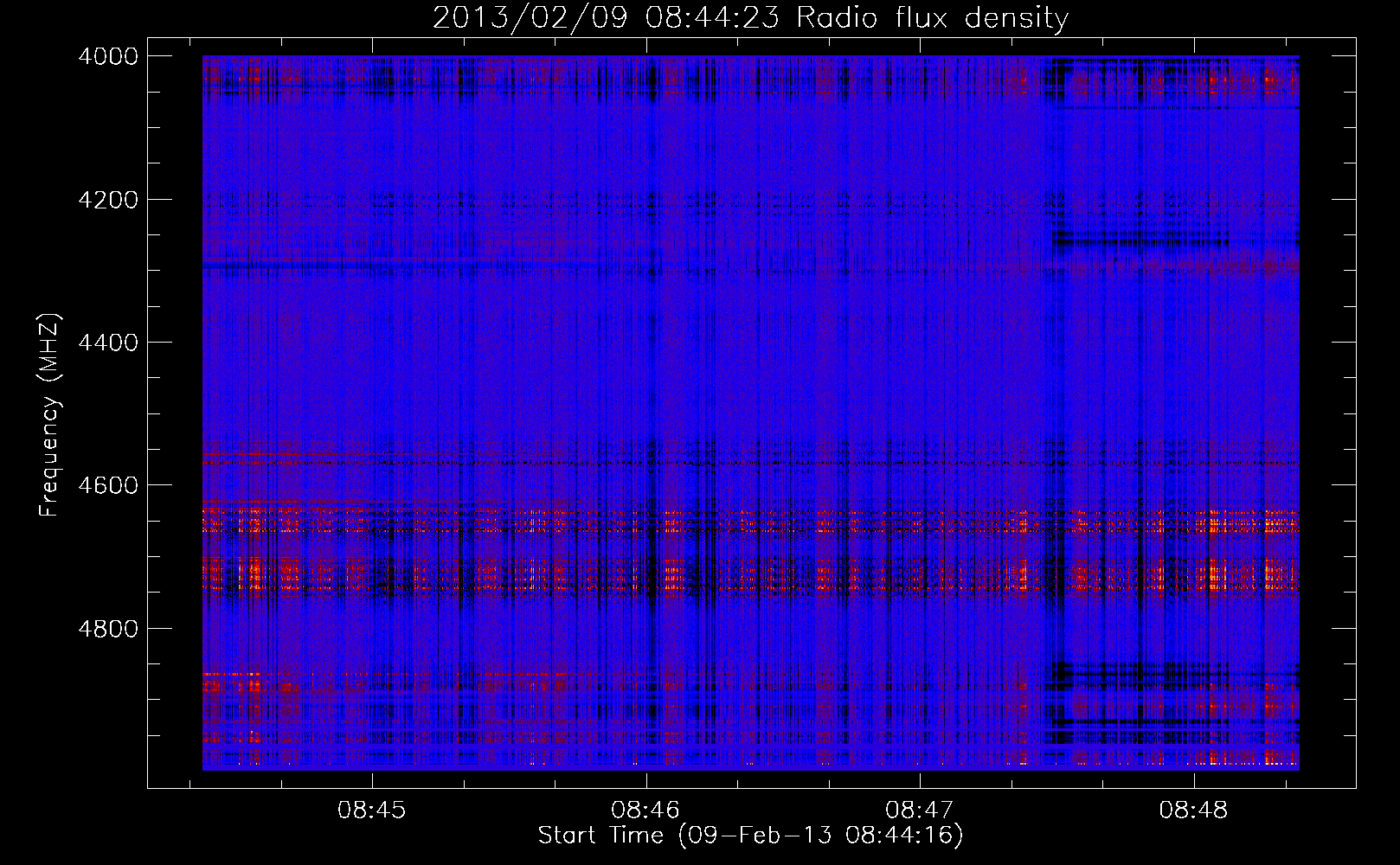Click the 4800 frequency tick label
Viewport: 1400px width, 865px height.
[108, 629]
